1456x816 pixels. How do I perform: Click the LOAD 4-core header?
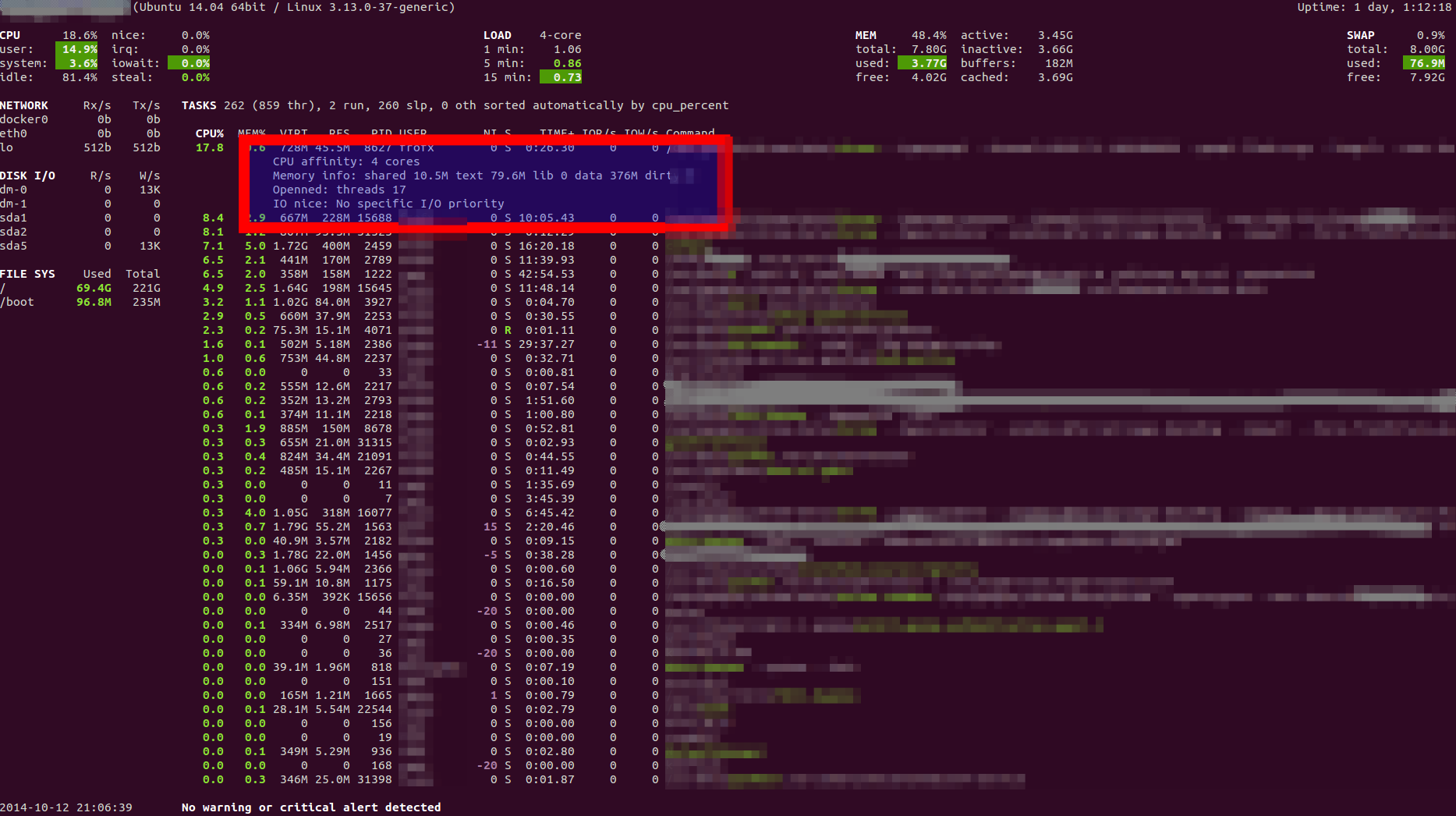point(532,35)
